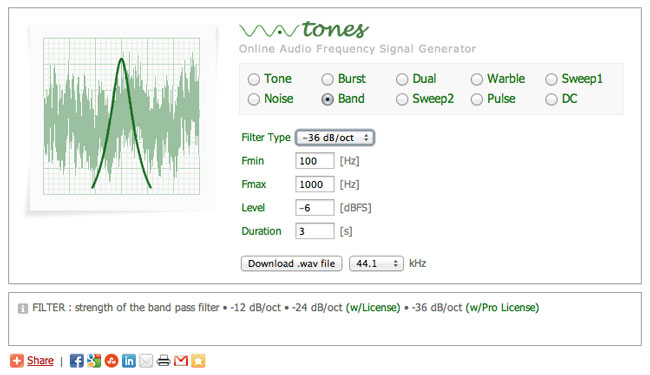Click the orange plus Share icon
The height and width of the screenshot is (375, 650).
[17, 360]
